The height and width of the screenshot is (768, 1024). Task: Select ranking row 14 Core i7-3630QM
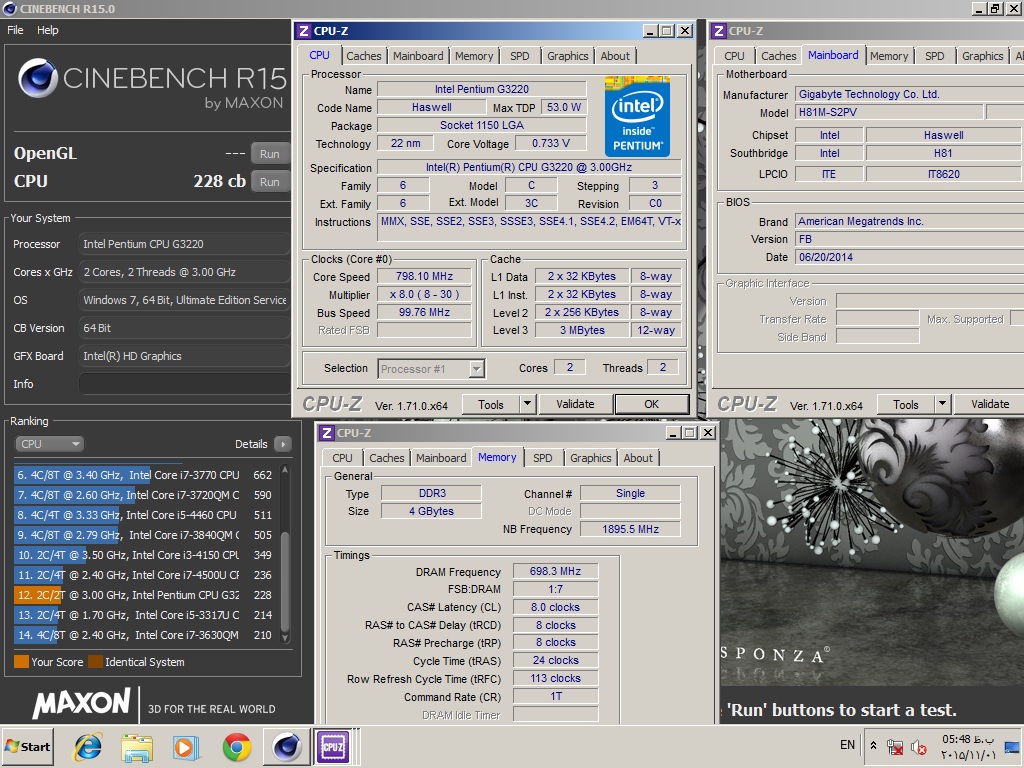pos(144,635)
